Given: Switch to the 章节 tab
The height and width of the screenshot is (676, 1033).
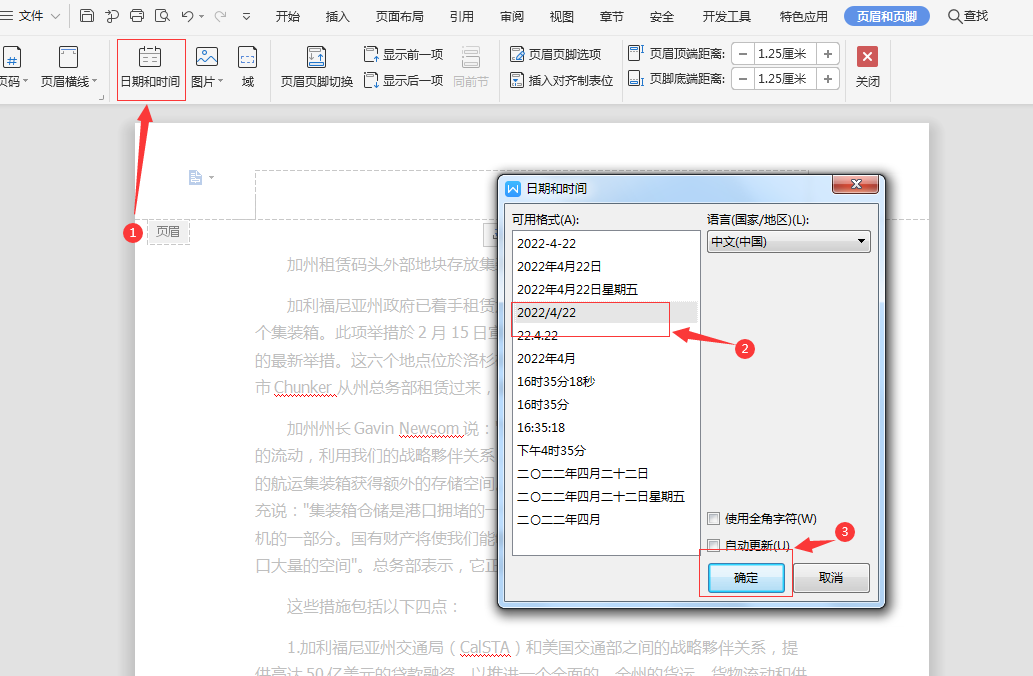Looking at the screenshot, I should tap(611, 16).
